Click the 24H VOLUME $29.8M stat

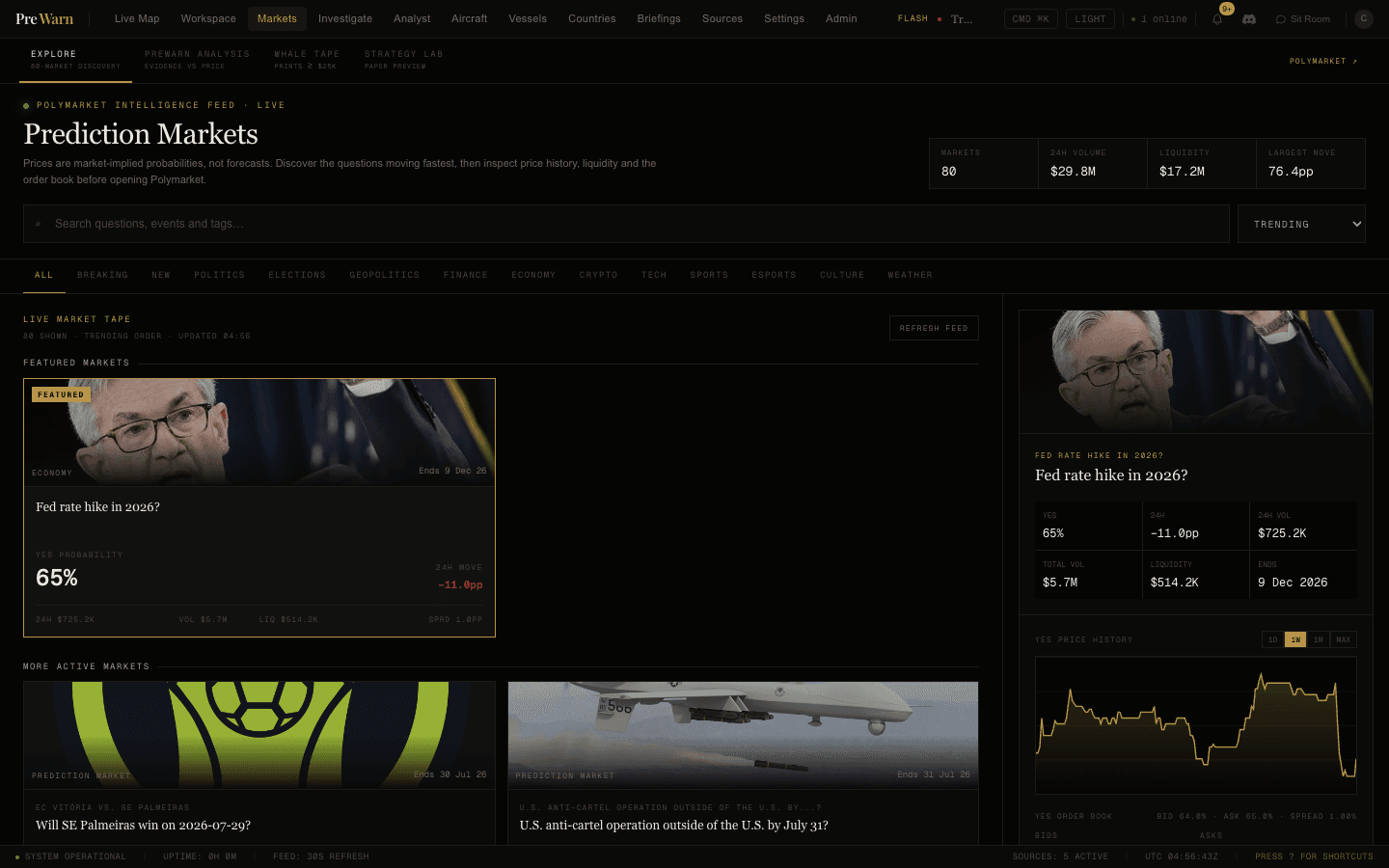(x=1093, y=163)
